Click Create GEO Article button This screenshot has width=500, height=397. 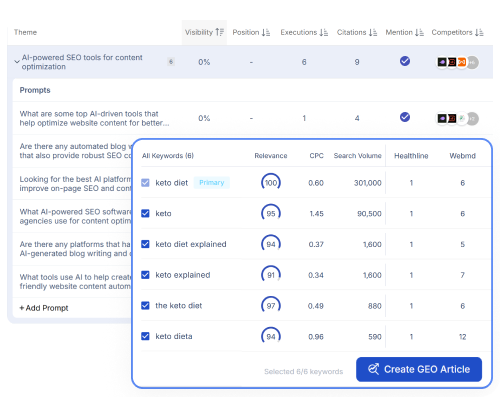(419, 369)
